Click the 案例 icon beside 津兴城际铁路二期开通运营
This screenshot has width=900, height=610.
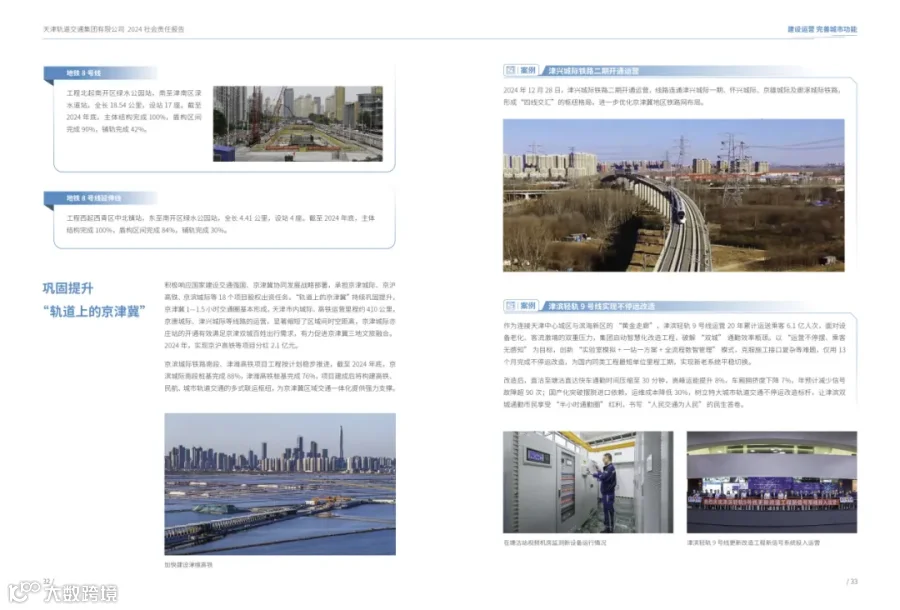coord(520,70)
